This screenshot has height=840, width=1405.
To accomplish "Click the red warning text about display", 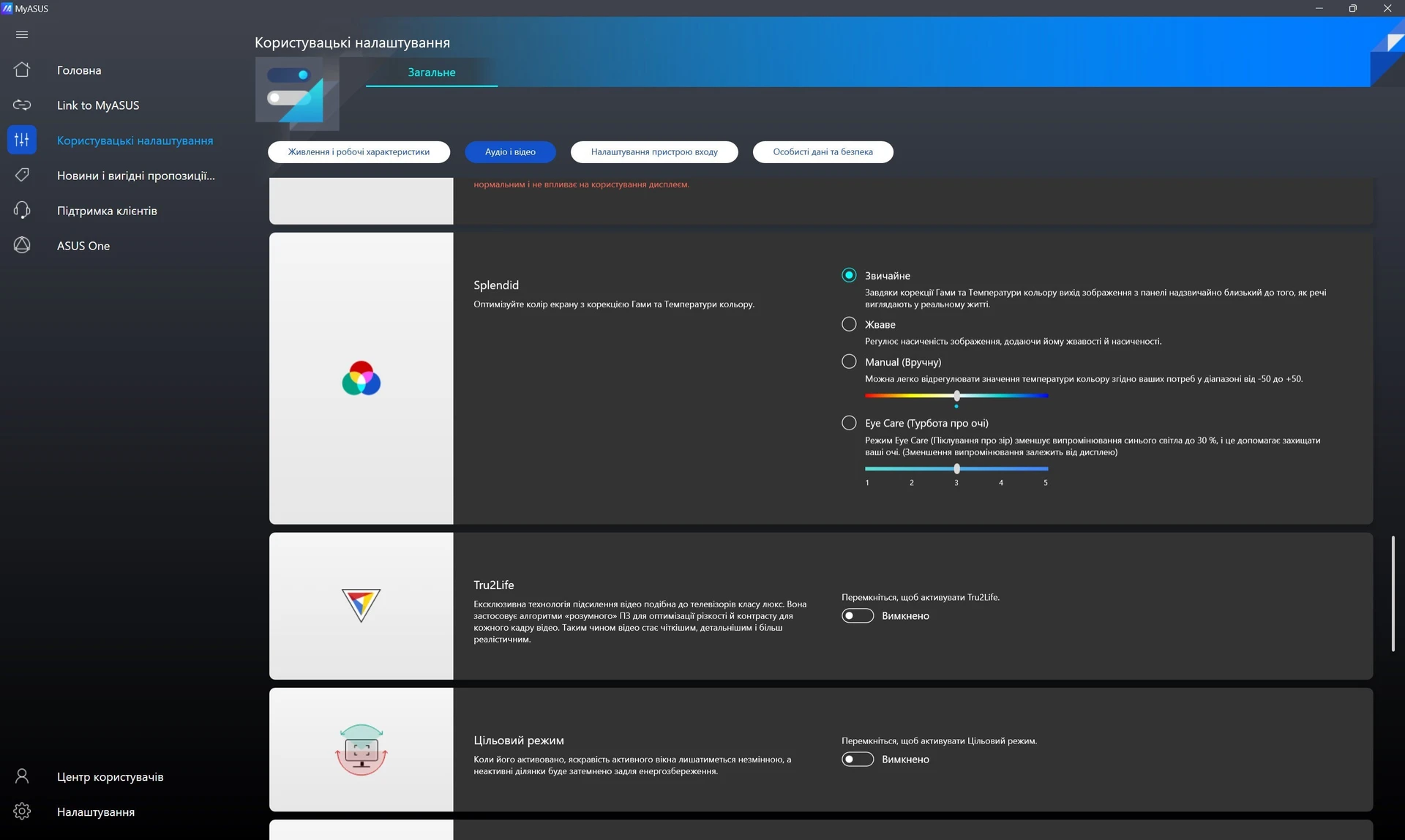I will tap(582, 184).
